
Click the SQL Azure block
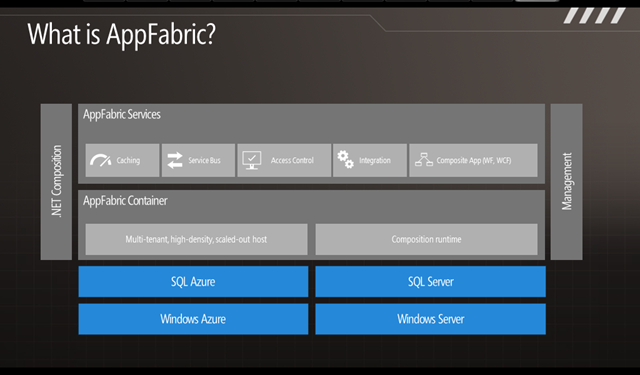click(x=193, y=282)
